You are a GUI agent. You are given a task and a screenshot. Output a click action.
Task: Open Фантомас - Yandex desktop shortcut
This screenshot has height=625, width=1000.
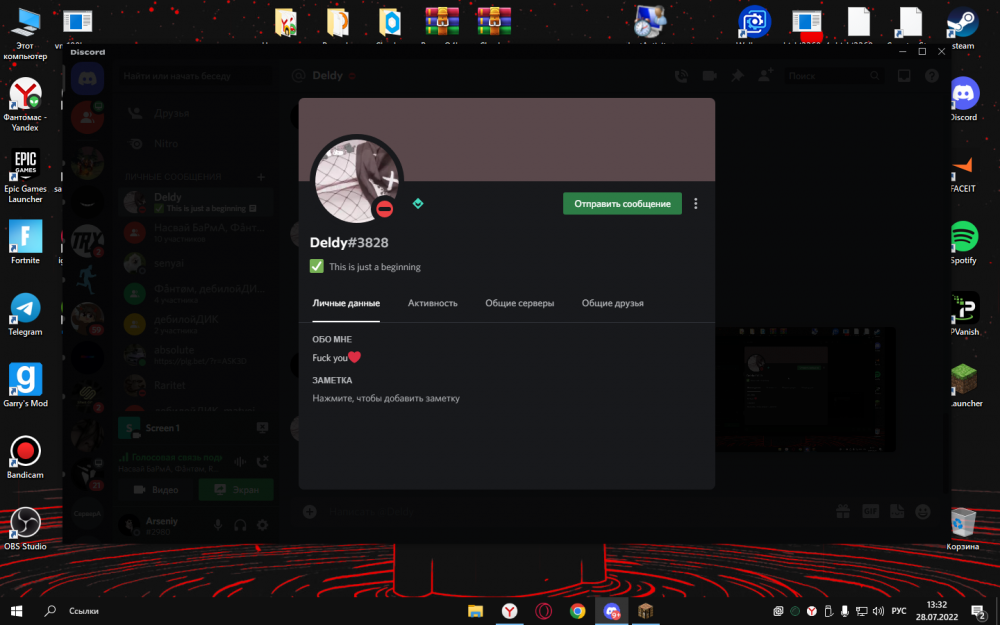point(26,105)
